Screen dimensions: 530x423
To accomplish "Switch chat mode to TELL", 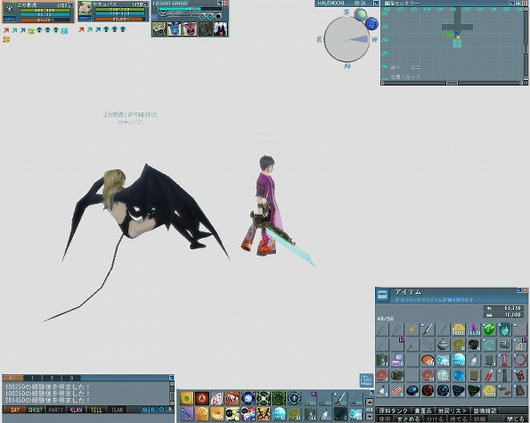I will point(96,410).
